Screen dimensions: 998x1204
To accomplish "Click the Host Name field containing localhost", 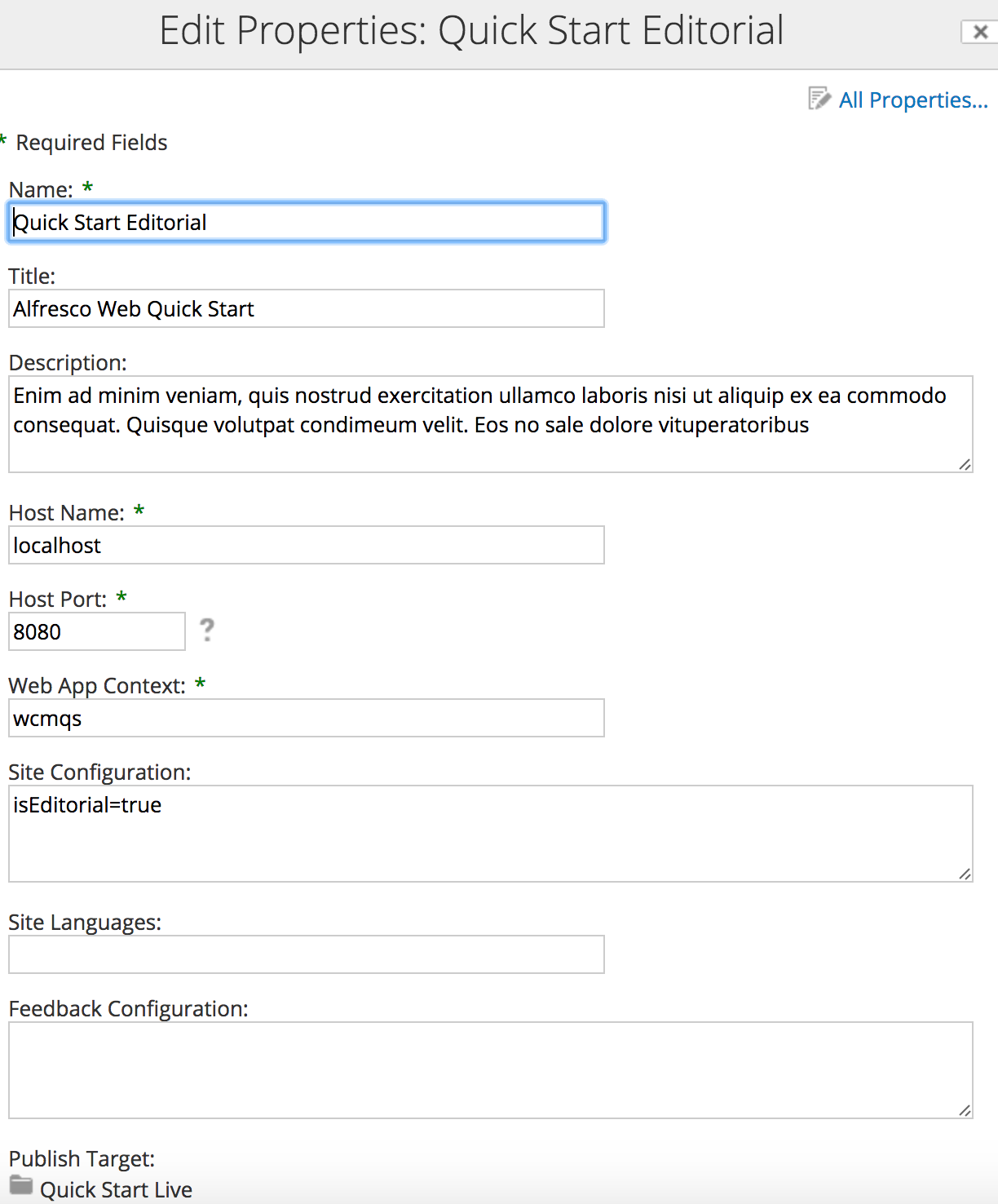I will pyautogui.click(x=307, y=545).
